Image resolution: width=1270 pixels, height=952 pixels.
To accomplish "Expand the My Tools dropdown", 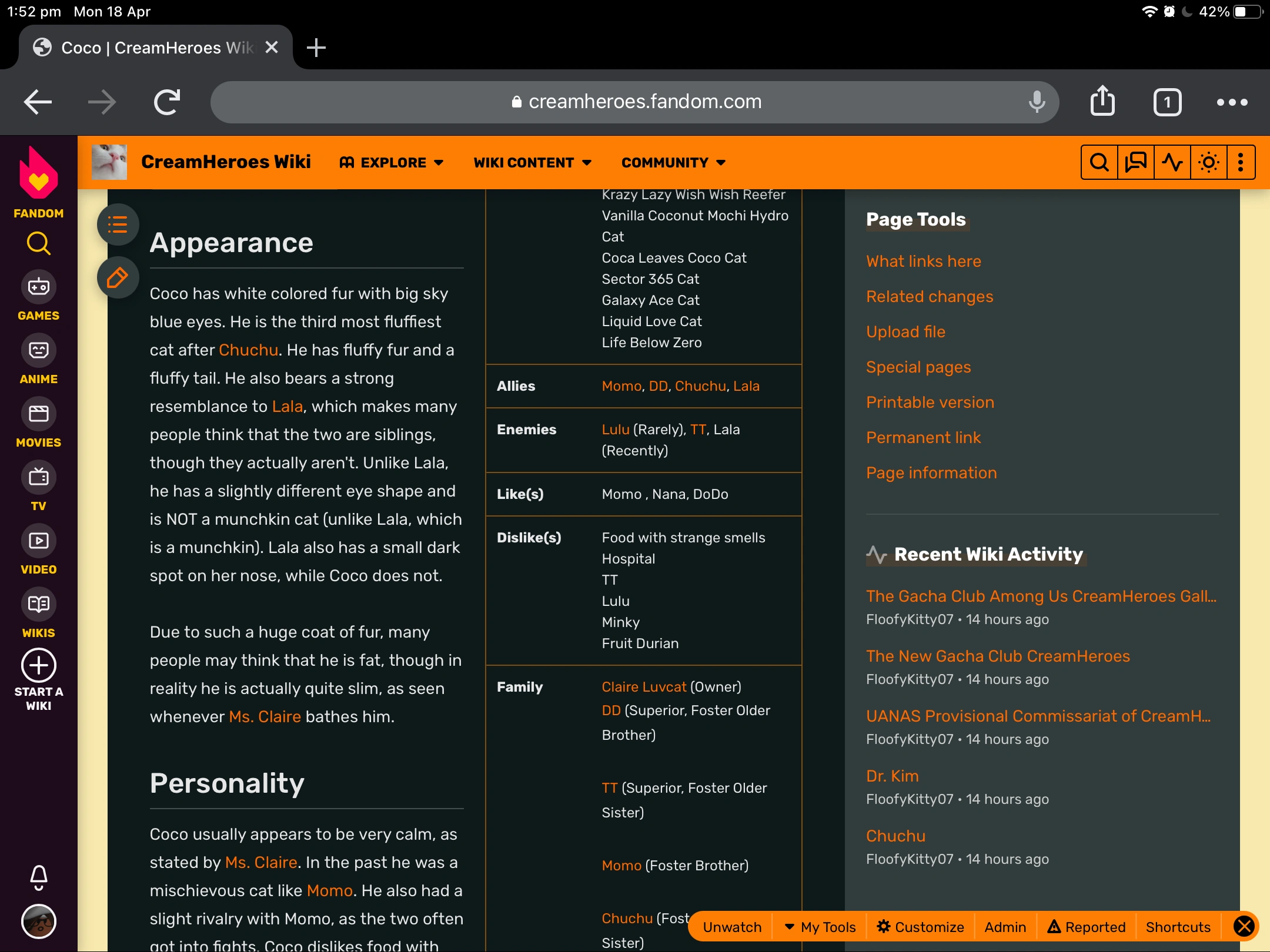I will 821,927.
